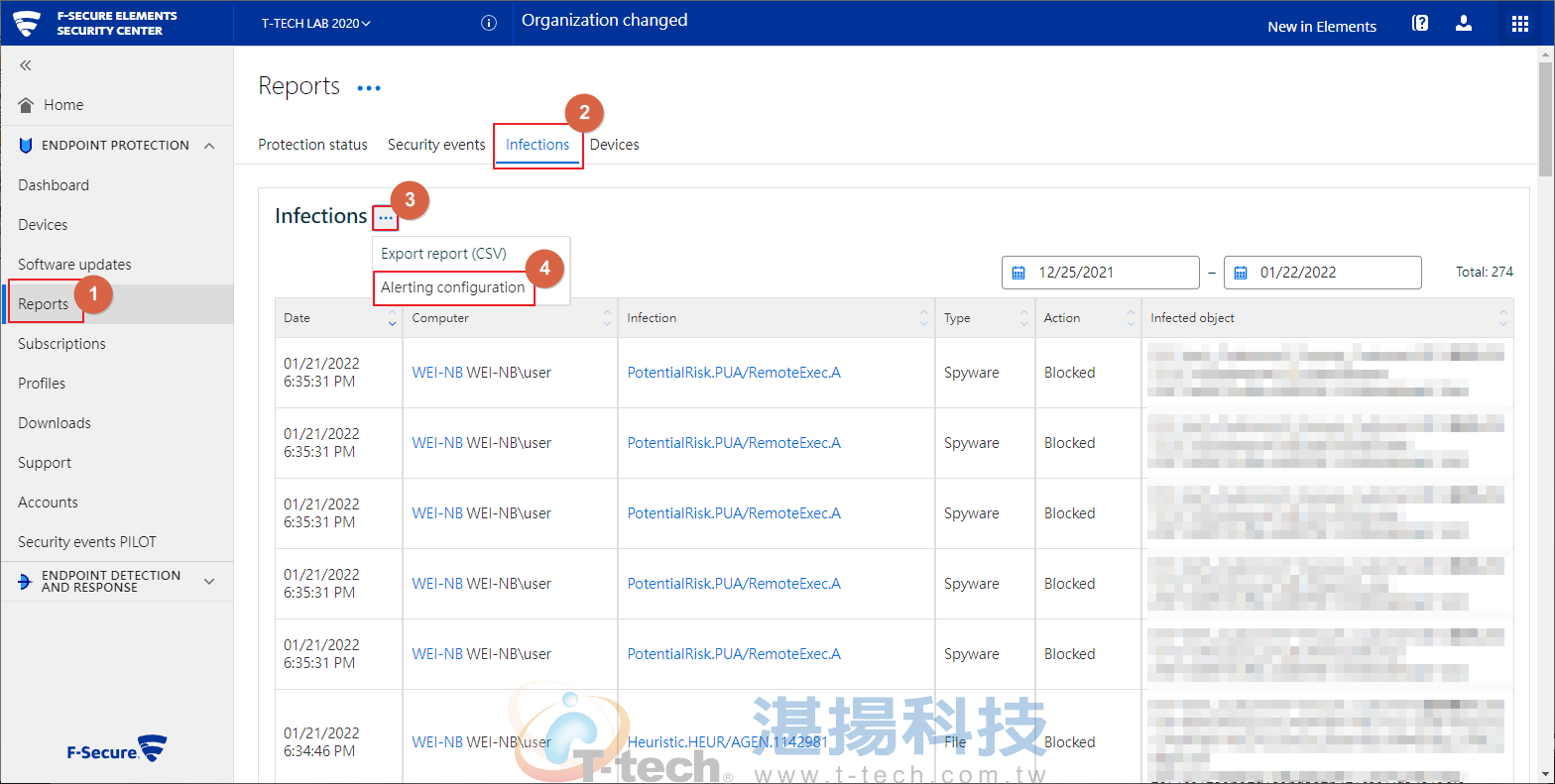Expand the Endpoint Detection and Response chevron
This screenshot has width=1555, height=784.
[x=209, y=582]
